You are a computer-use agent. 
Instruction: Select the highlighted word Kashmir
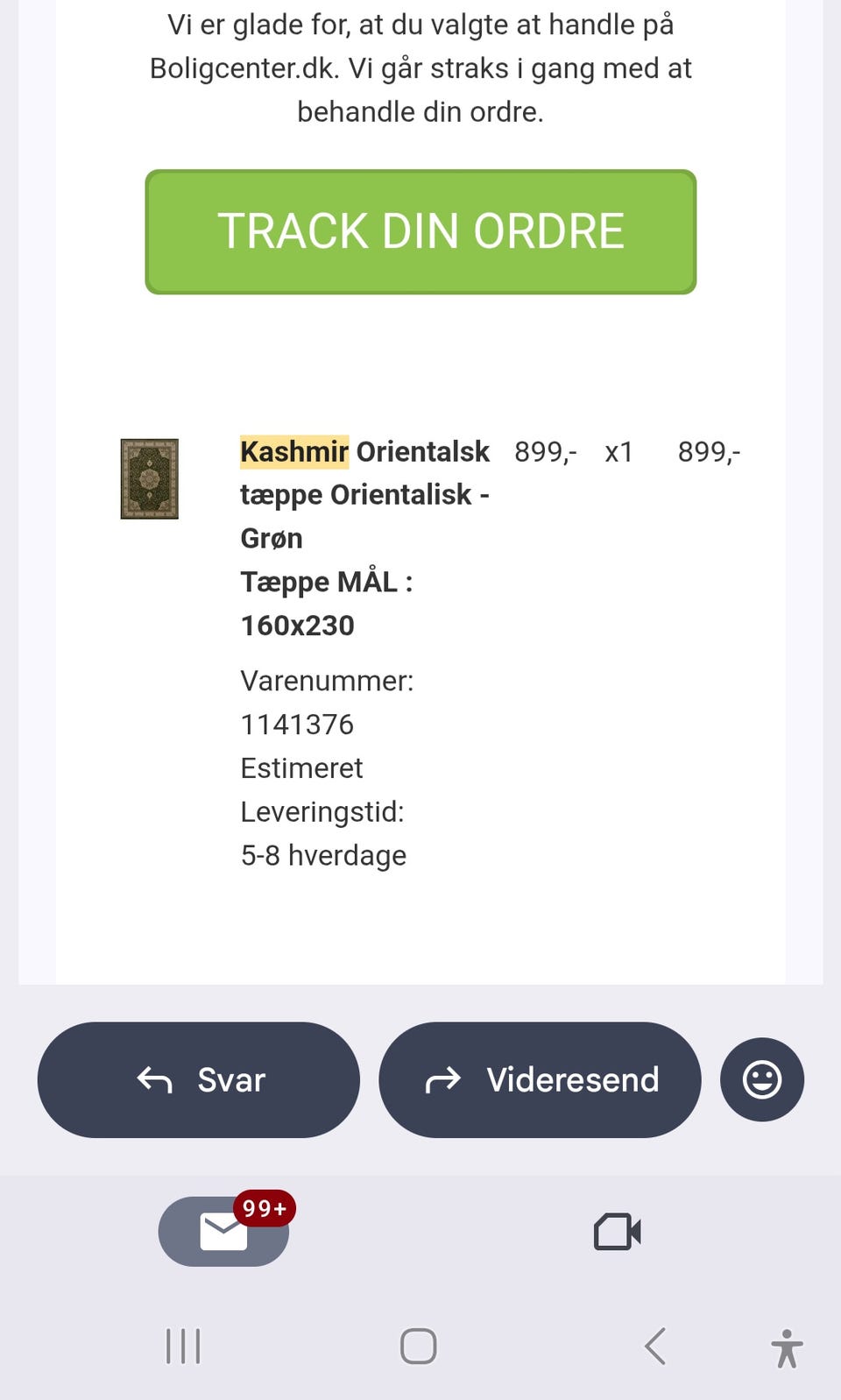click(294, 451)
